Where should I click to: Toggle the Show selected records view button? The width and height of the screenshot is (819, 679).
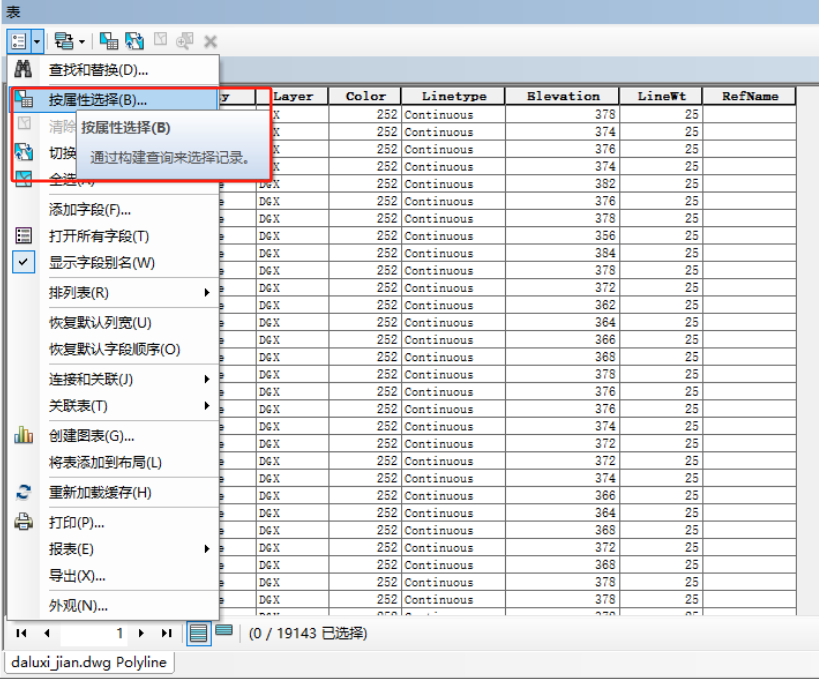[x=224, y=631]
